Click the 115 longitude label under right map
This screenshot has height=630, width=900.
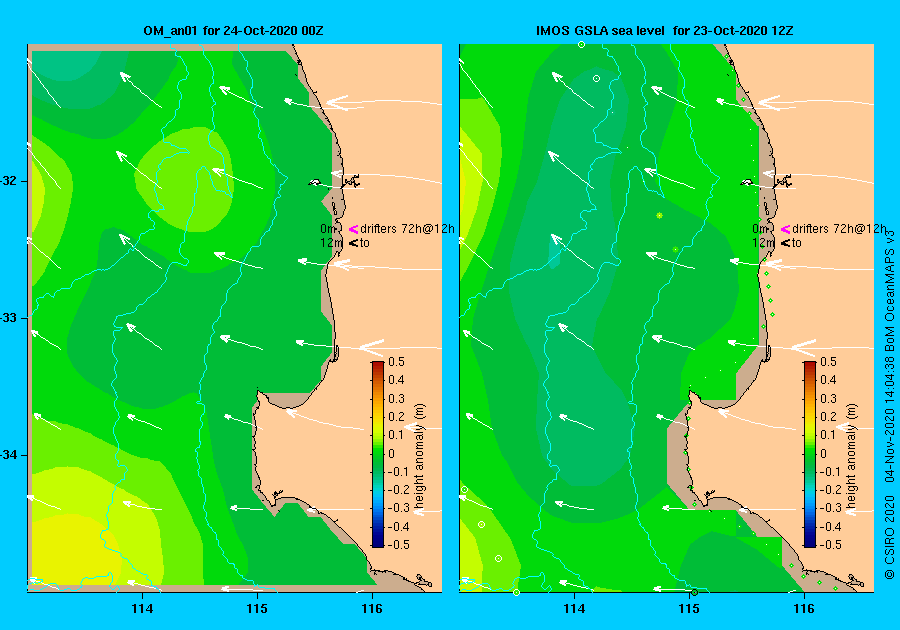tap(689, 609)
